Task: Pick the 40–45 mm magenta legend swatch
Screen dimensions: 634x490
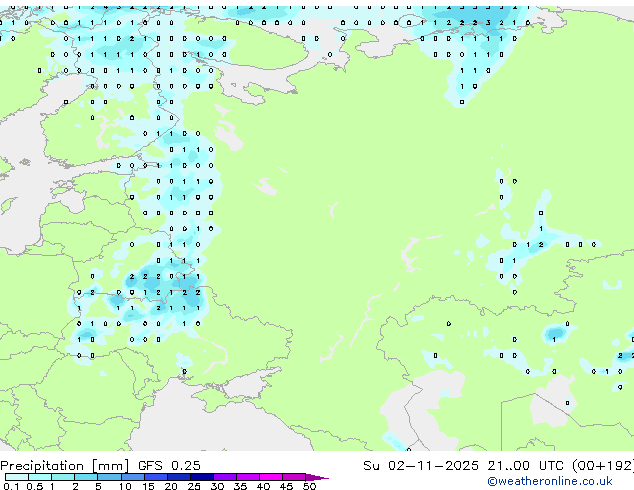Action: point(271,477)
